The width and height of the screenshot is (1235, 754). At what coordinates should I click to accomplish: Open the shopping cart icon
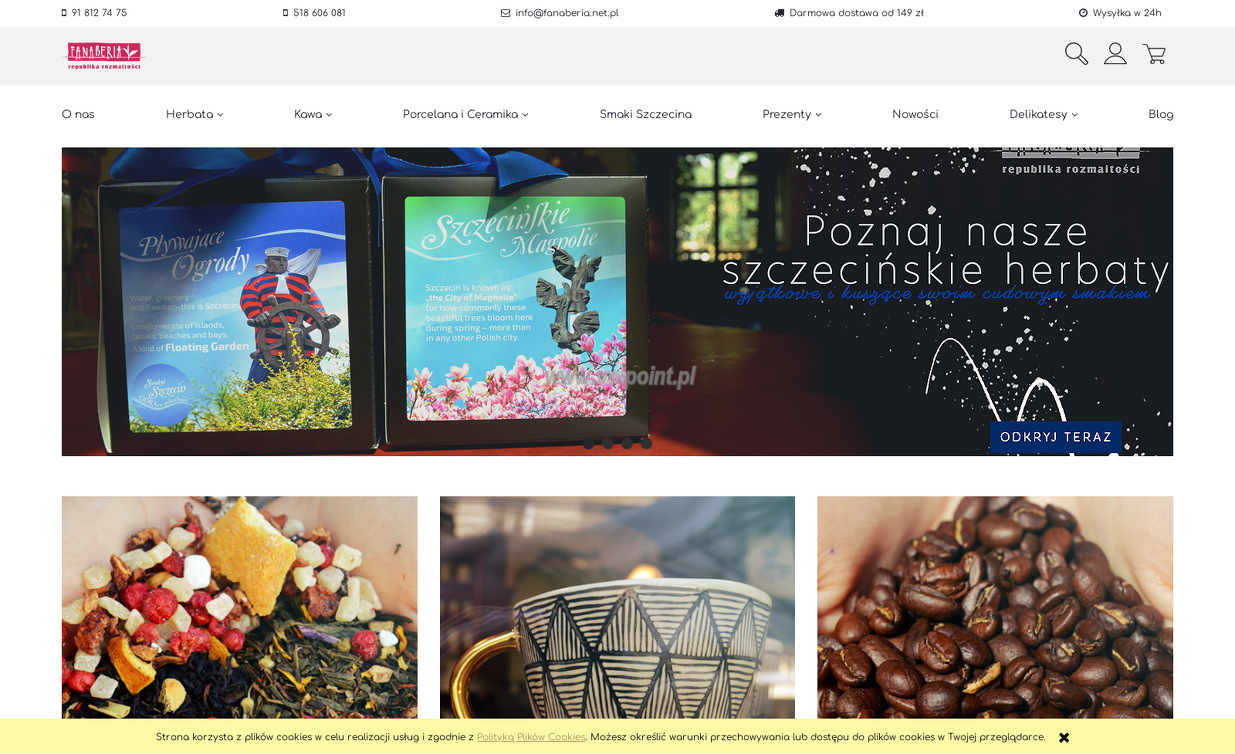(x=1154, y=54)
